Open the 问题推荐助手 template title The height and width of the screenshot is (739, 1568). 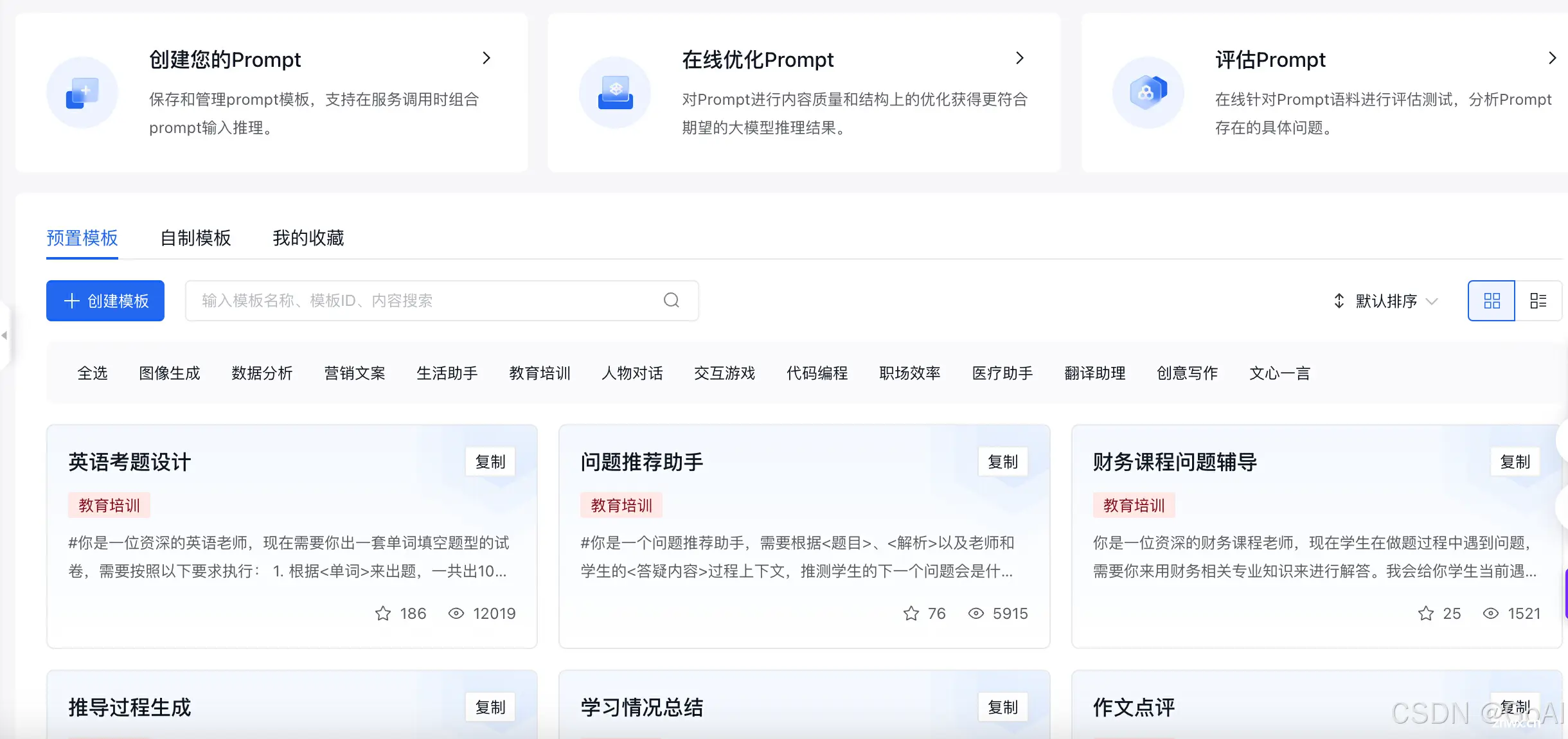[x=642, y=462]
